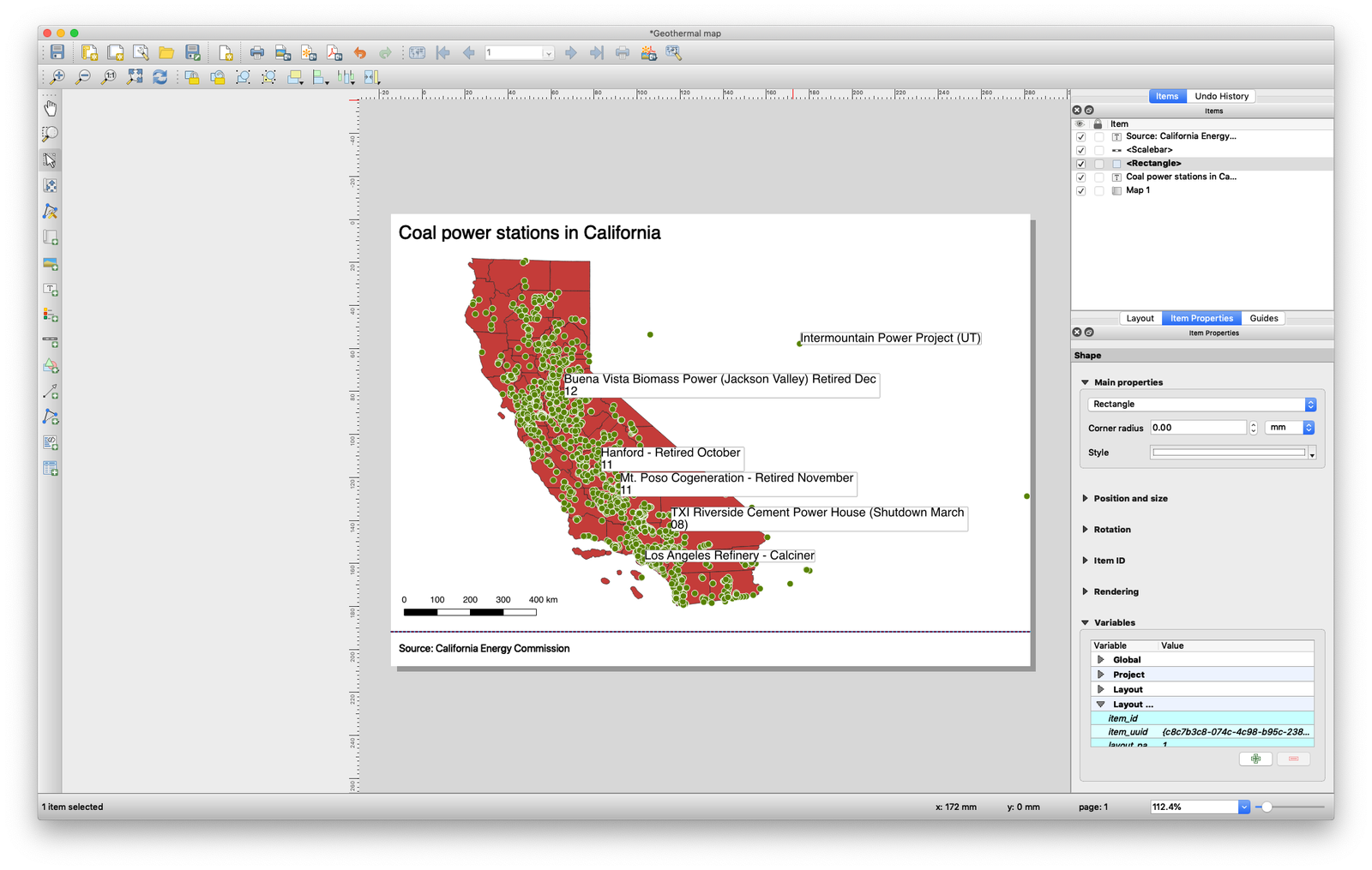Switch to the Items tab
Viewport: 1372px width, 870px height.
[1167, 96]
